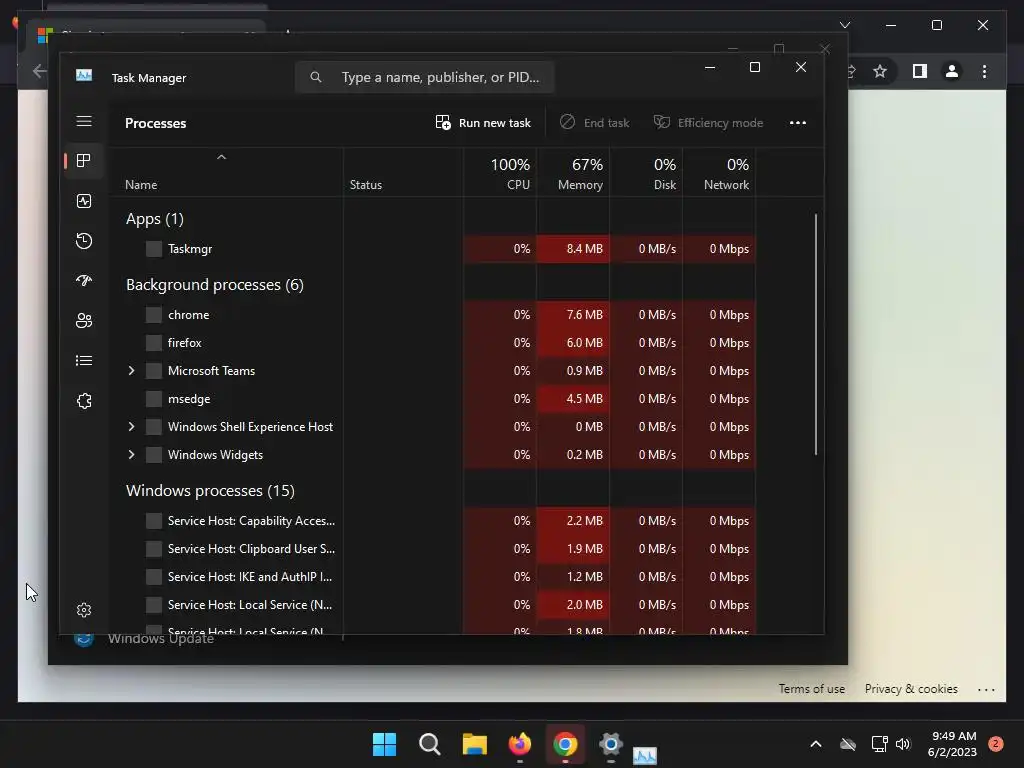This screenshot has height=768, width=1024.
Task: Select Service Host: Capability Acces... row
Action: (433, 521)
